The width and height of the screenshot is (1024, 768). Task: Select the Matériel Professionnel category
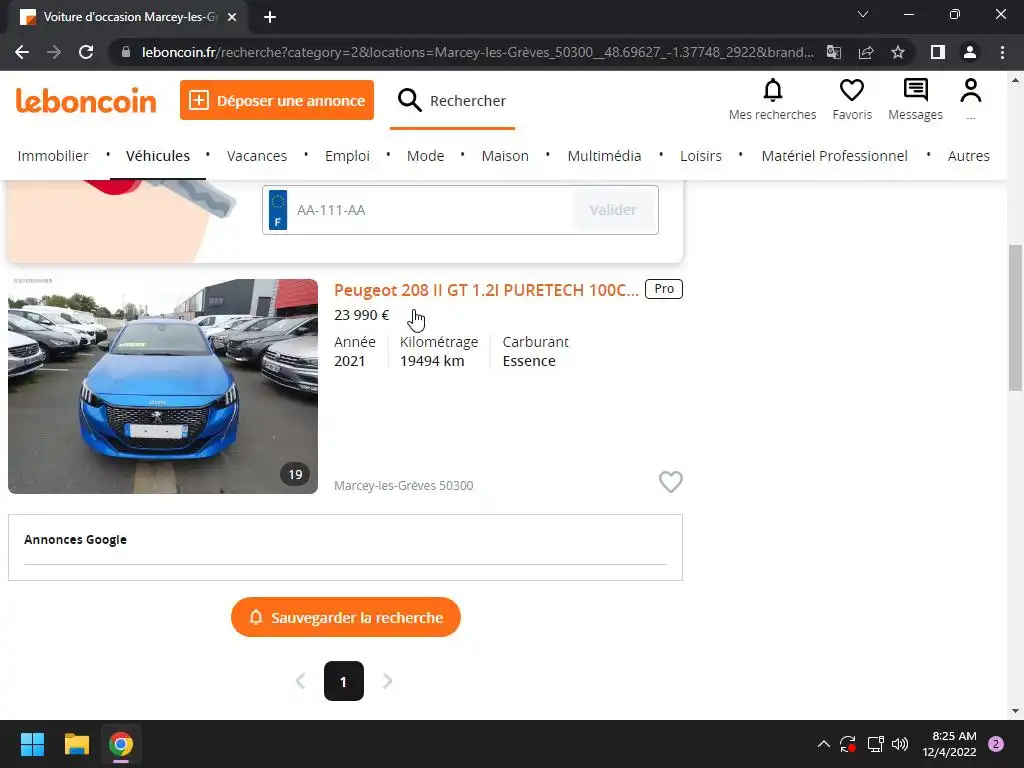pyautogui.click(x=835, y=156)
